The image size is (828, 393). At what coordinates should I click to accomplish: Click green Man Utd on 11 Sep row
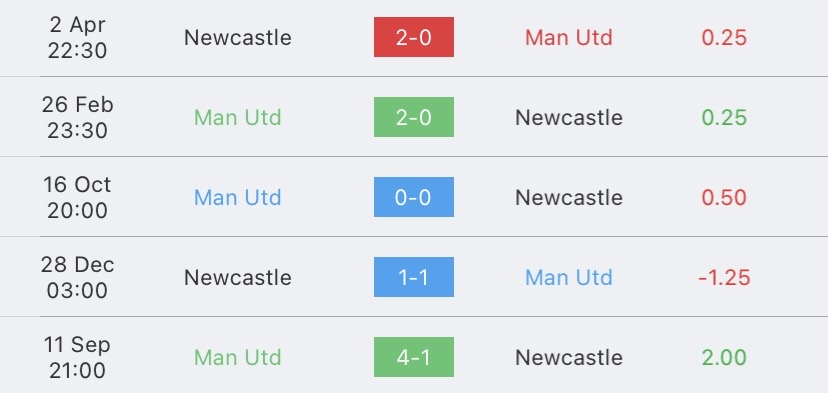pos(238,358)
